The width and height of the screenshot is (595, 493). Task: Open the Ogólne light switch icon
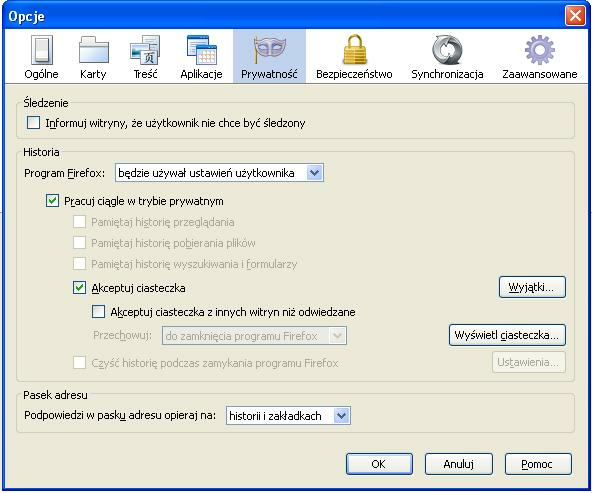41,50
